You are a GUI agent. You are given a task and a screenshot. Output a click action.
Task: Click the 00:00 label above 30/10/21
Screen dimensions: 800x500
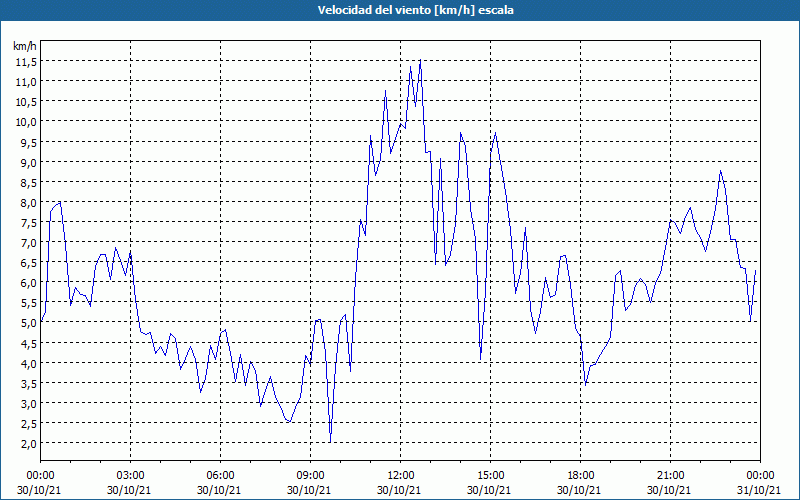click(40, 476)
